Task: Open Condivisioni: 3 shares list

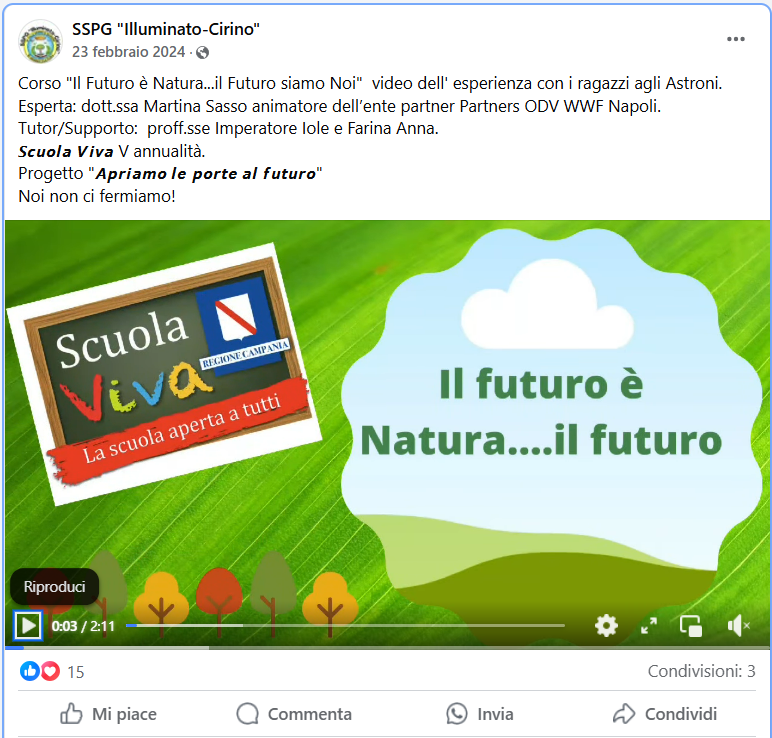Action: (701, 671)
